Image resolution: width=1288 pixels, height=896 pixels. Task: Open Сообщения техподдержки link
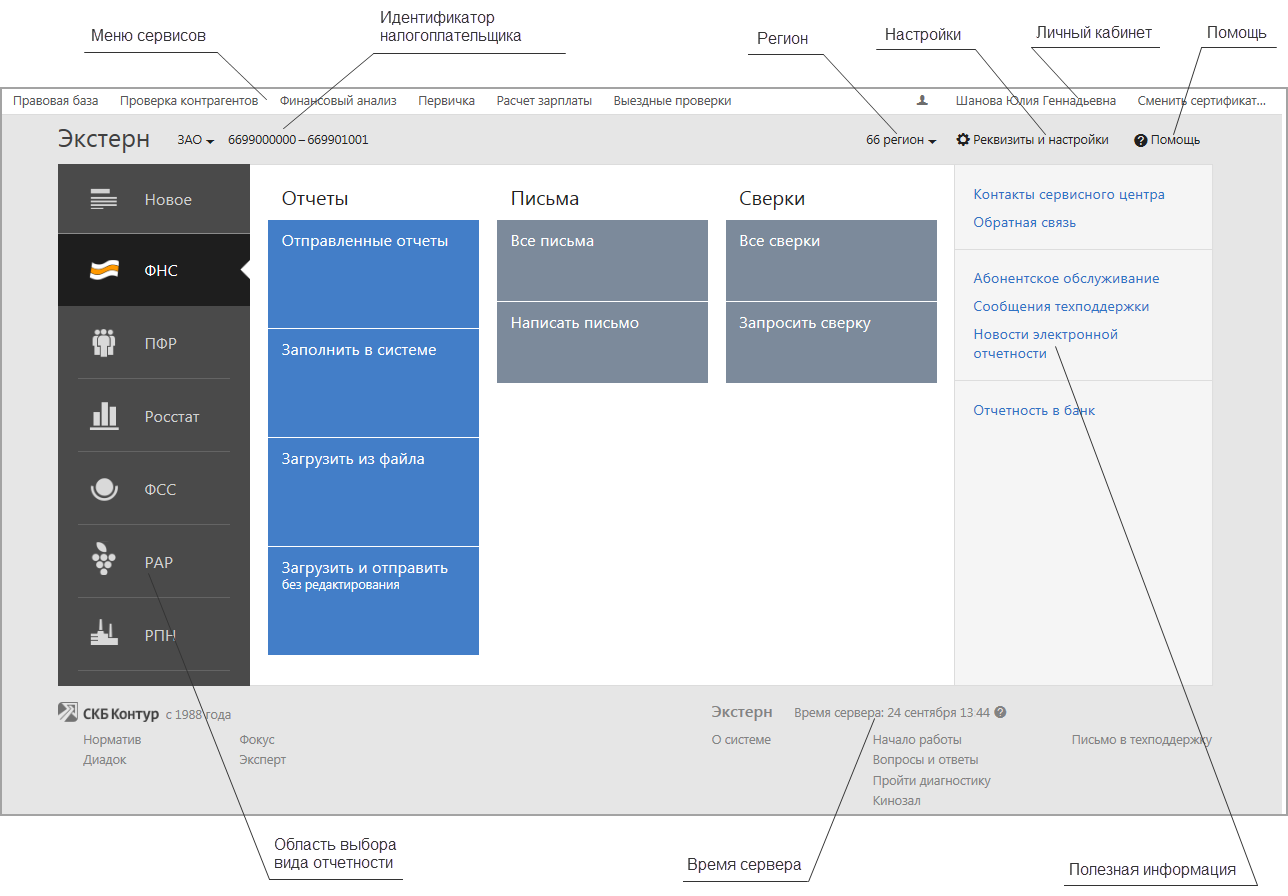click(x=1061, y=307)
